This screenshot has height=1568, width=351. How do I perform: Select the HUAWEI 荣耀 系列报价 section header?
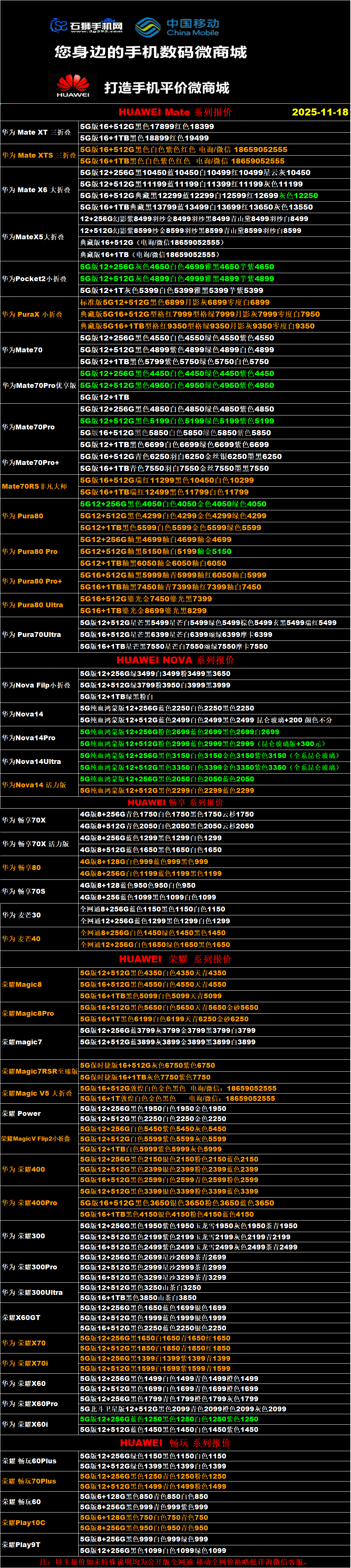(x=175, y=959)
